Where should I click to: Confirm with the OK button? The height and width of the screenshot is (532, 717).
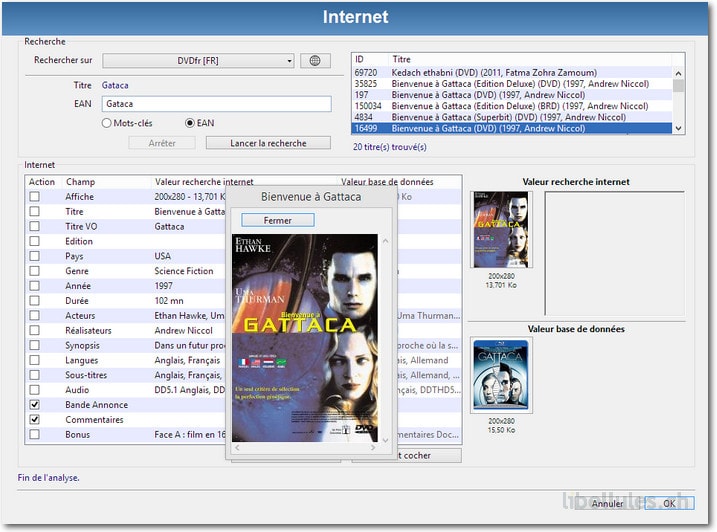coord(669,503)
